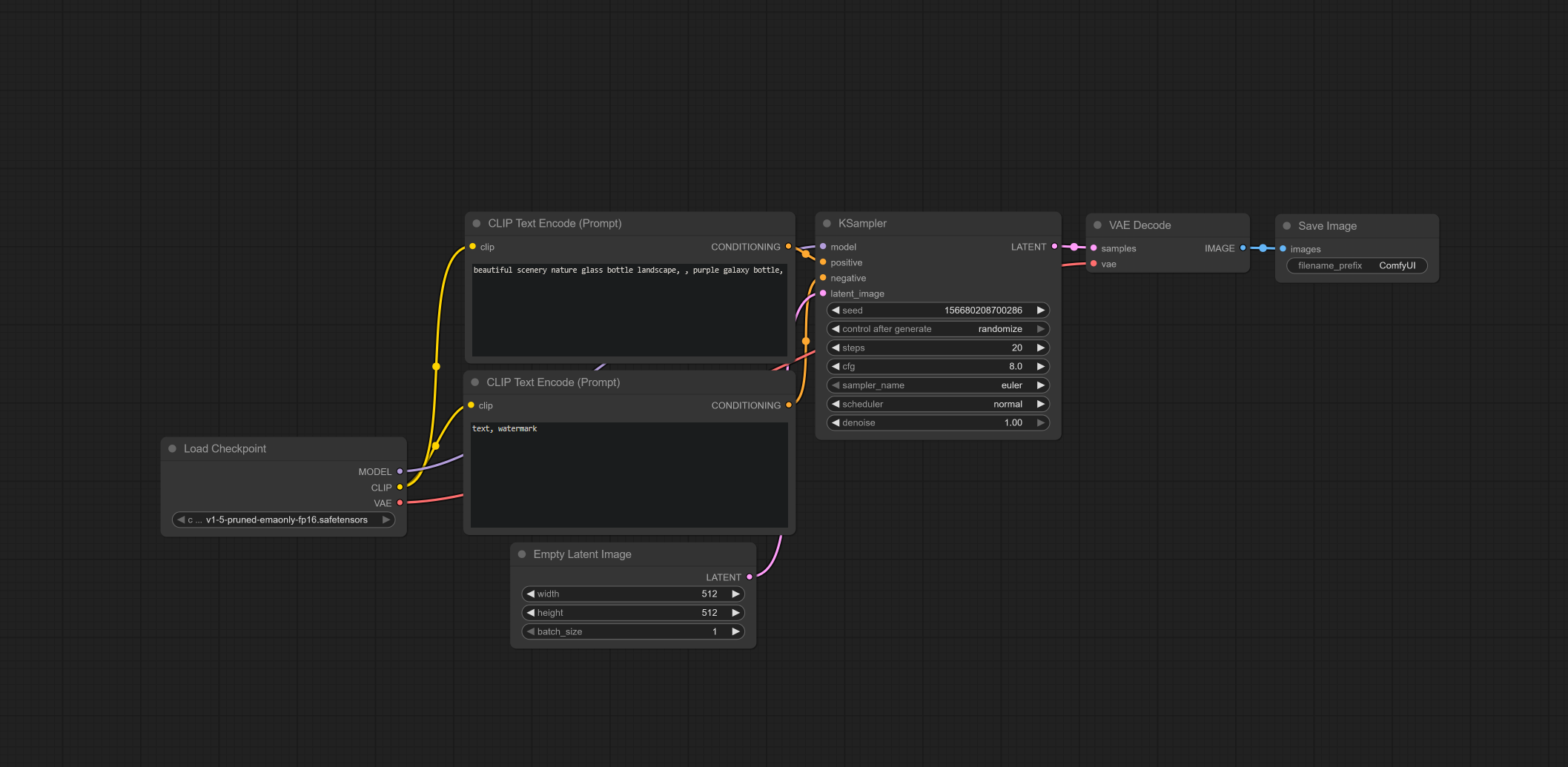The image size is (1568, 767).
Task: Increase the seed value with right arrow
Action: tap(1041, 310)
